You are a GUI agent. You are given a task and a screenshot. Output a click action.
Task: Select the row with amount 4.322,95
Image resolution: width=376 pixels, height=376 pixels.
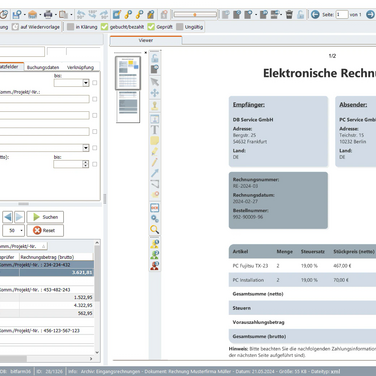point(47,305)
